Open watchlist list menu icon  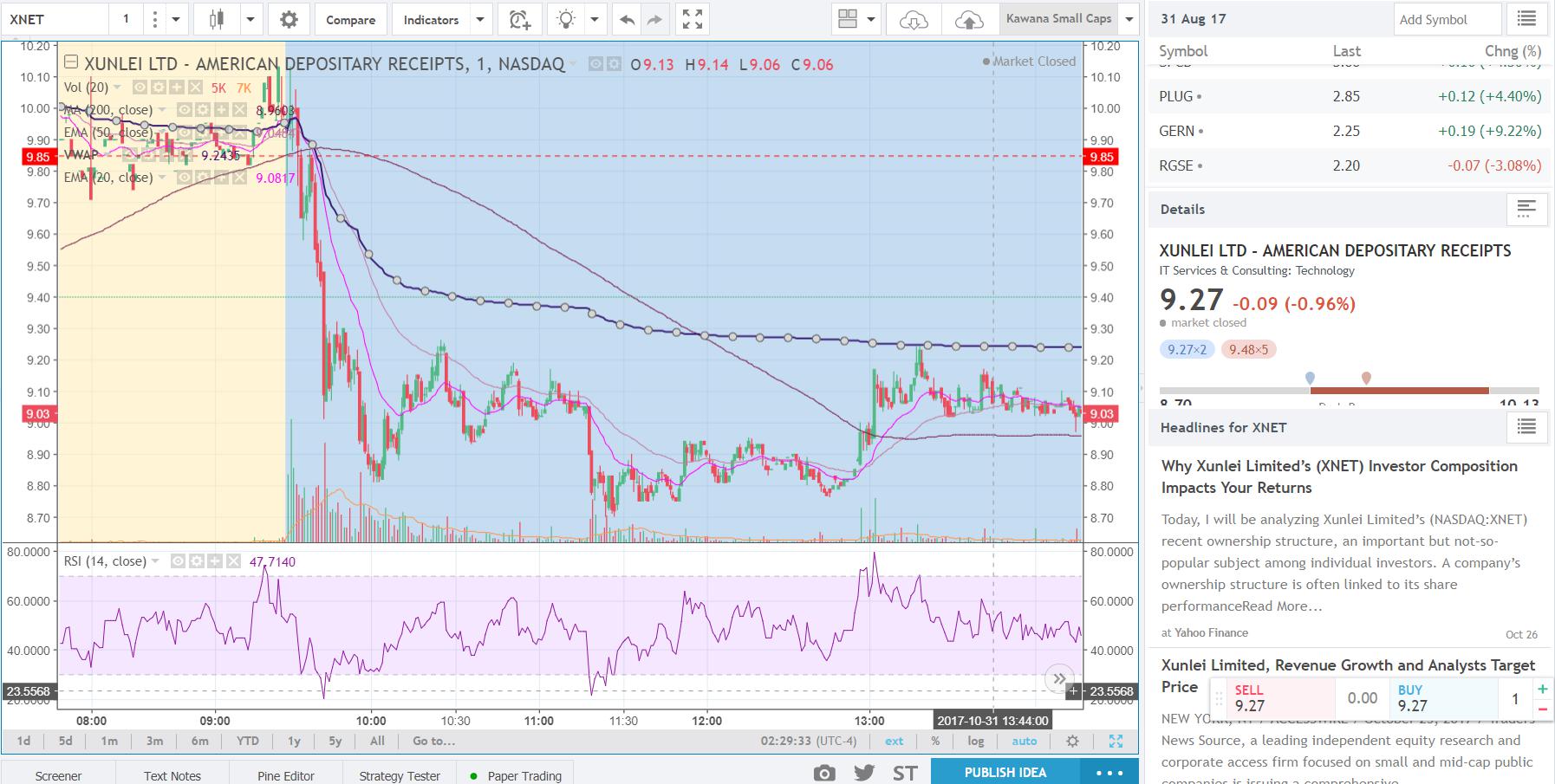1526,18
